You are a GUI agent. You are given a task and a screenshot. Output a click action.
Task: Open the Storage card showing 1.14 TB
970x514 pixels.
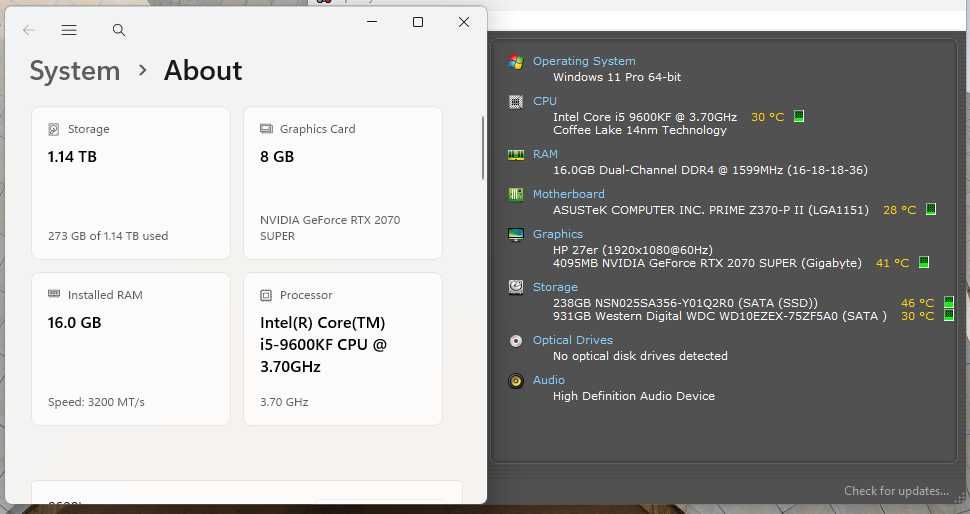(x=131, y=183)
